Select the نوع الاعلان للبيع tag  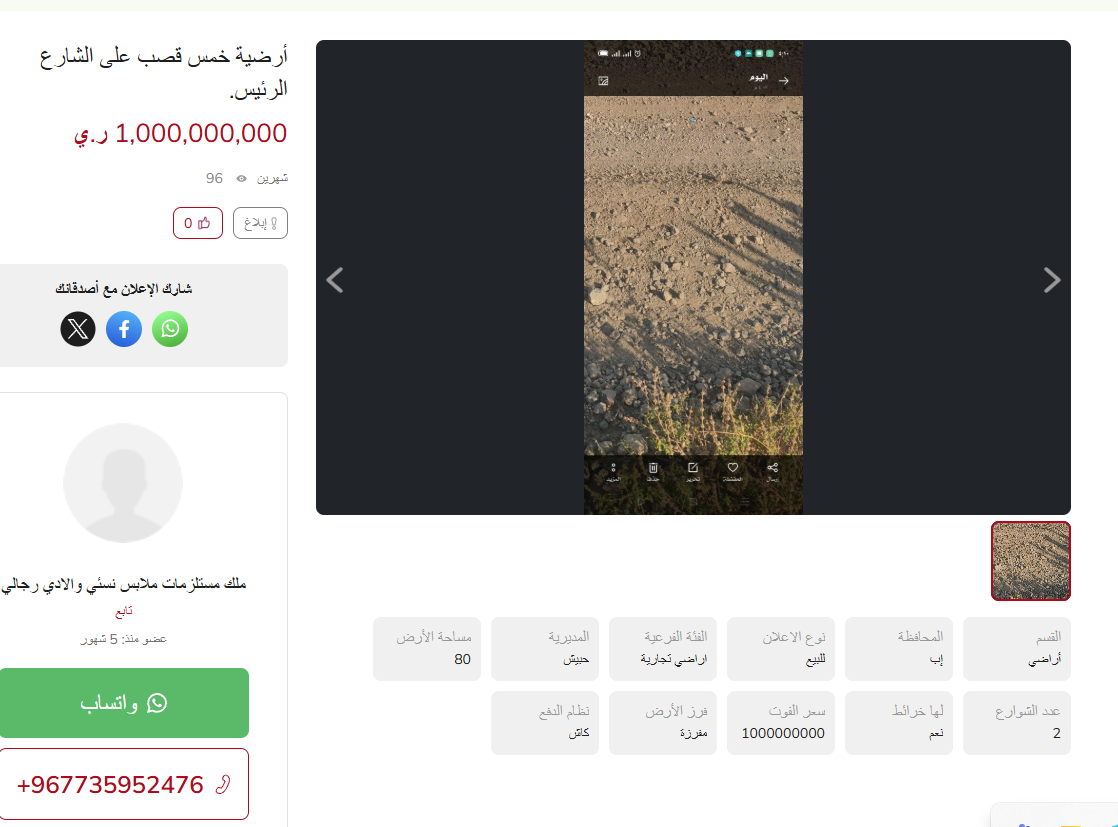pos(781,649)
